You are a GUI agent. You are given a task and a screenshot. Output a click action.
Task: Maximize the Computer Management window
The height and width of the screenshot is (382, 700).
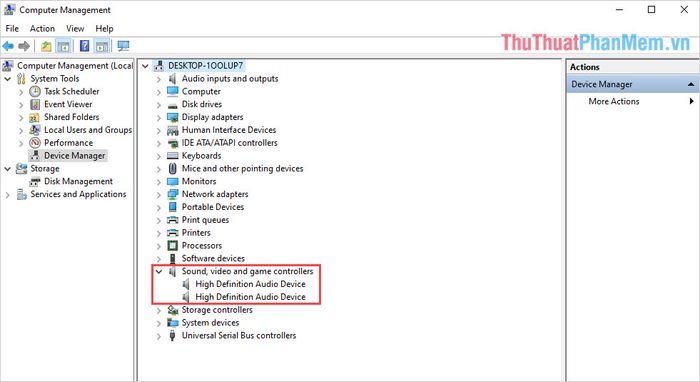[651, 9]
